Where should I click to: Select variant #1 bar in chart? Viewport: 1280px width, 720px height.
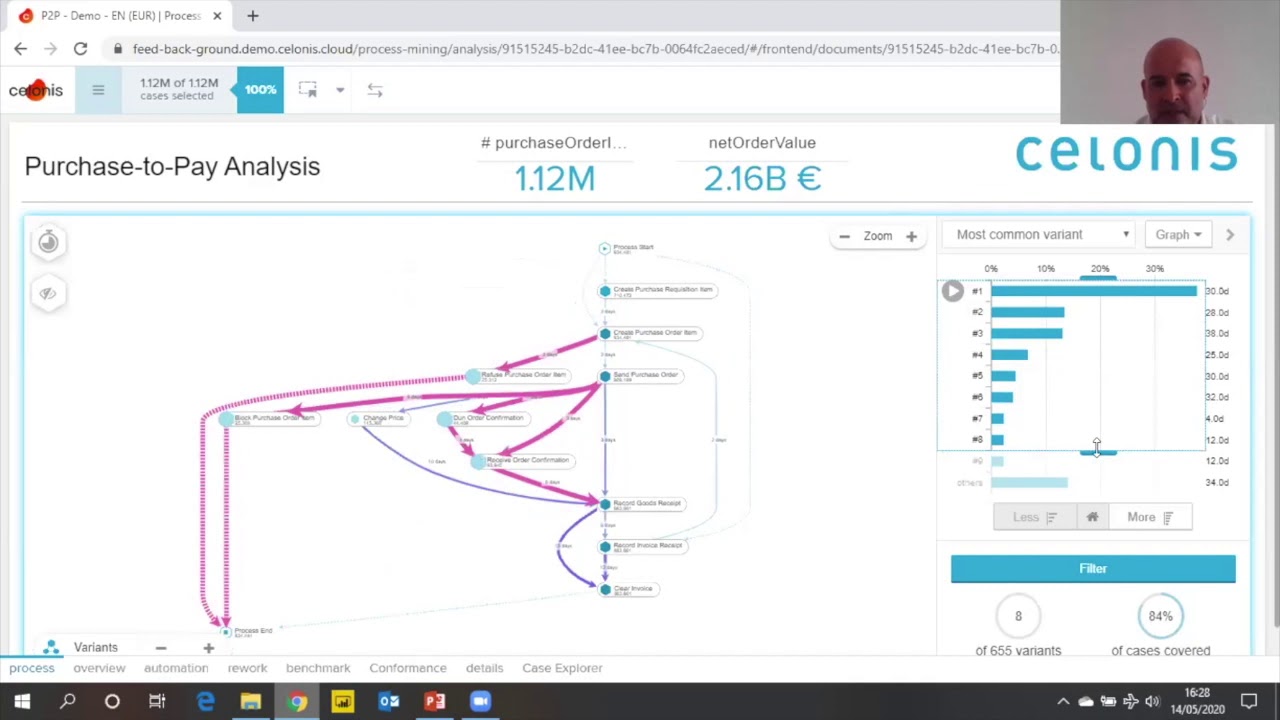(1094, 291)
